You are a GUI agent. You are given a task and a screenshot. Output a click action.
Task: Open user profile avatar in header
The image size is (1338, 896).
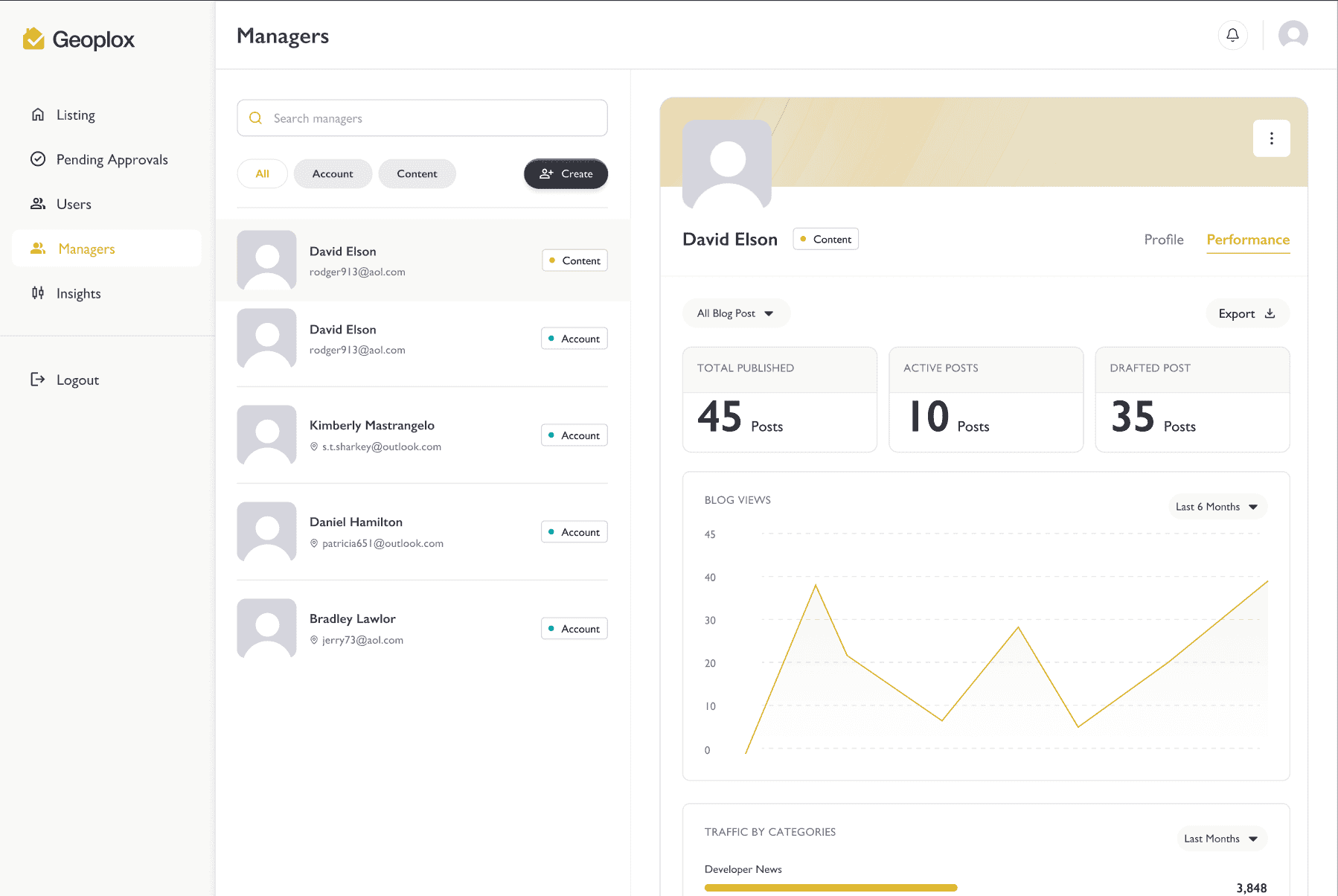pyautogui.click(x=1293, y=35)
